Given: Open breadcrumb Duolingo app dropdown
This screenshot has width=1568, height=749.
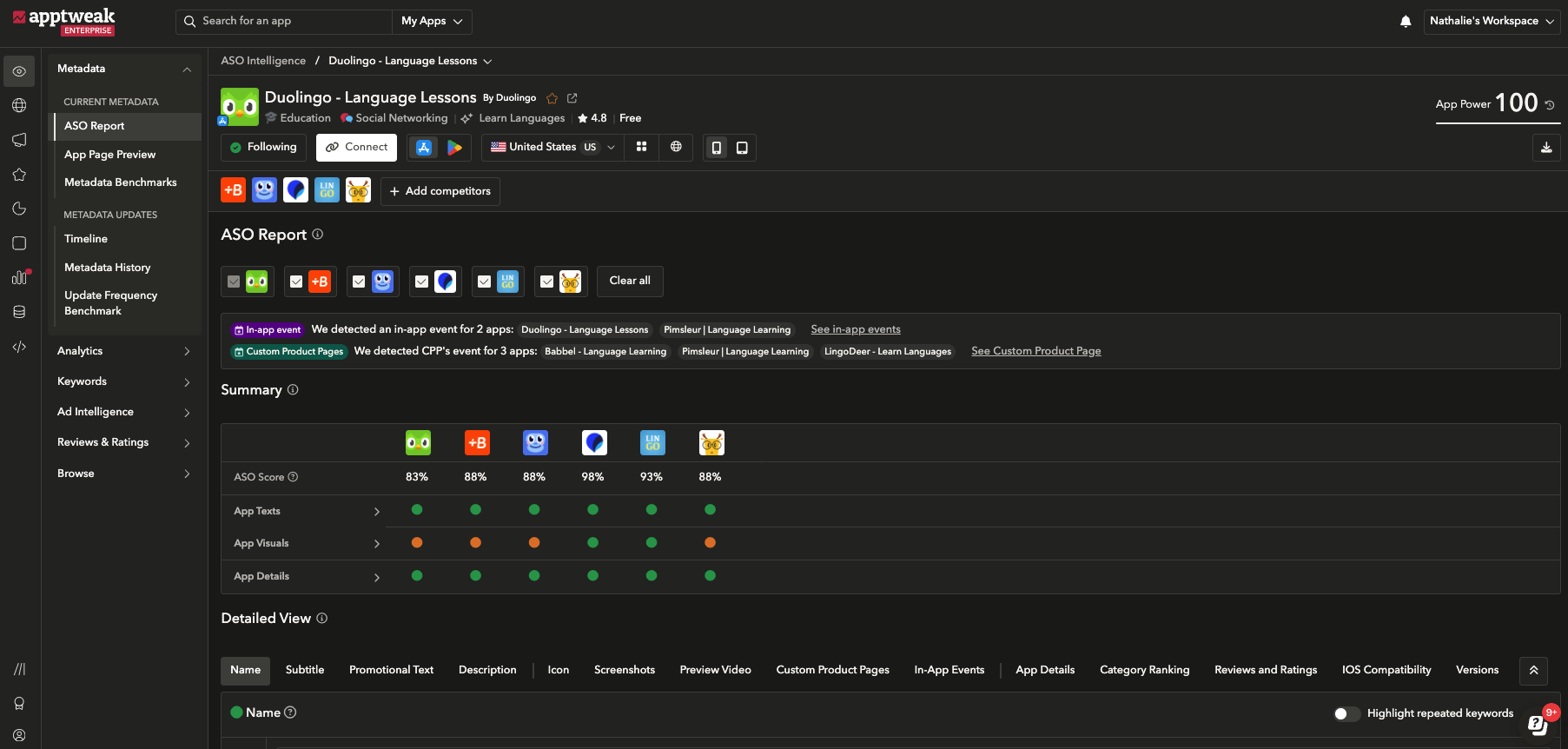Looking at the screenshot, I should click(410, 61).
